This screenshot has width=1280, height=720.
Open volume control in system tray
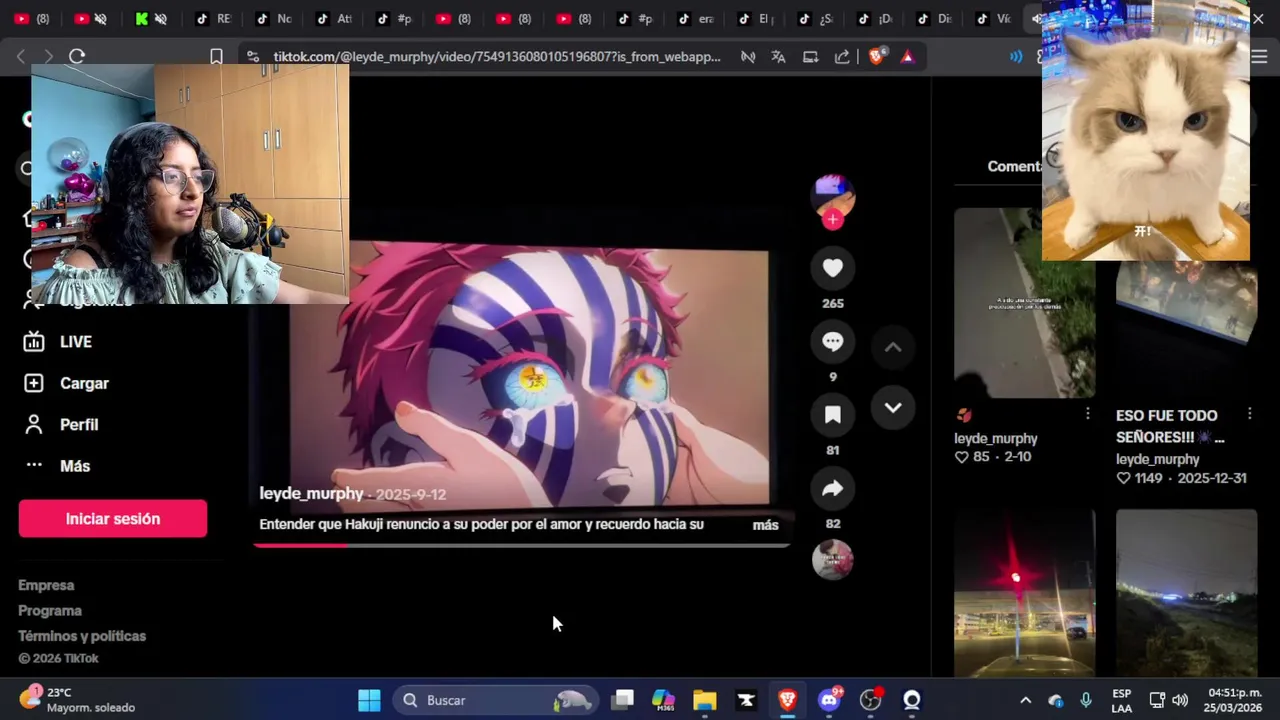(1180, 700)
